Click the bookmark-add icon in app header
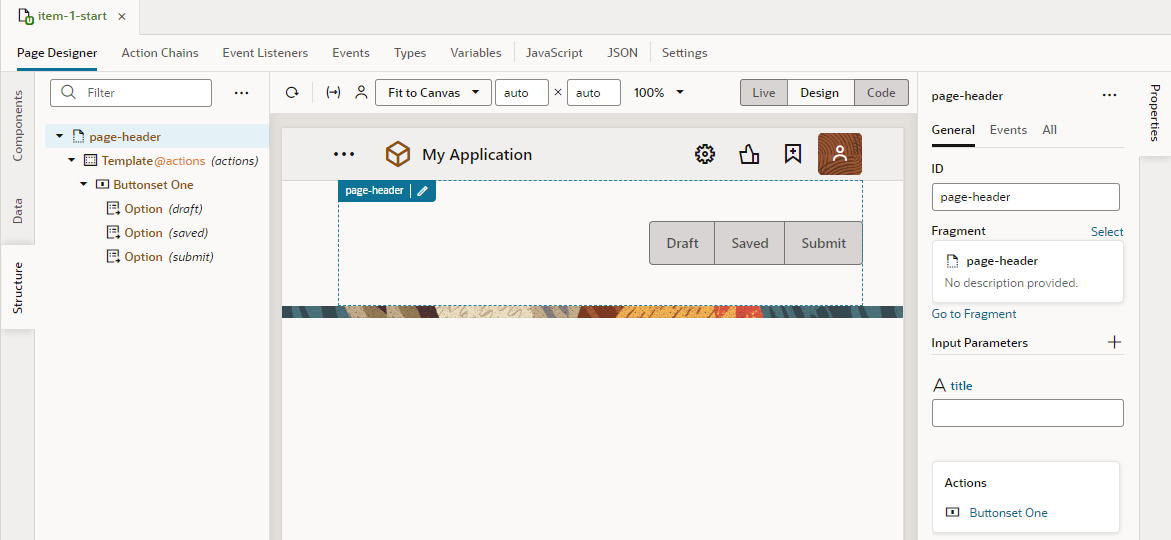 click(793, 155)
